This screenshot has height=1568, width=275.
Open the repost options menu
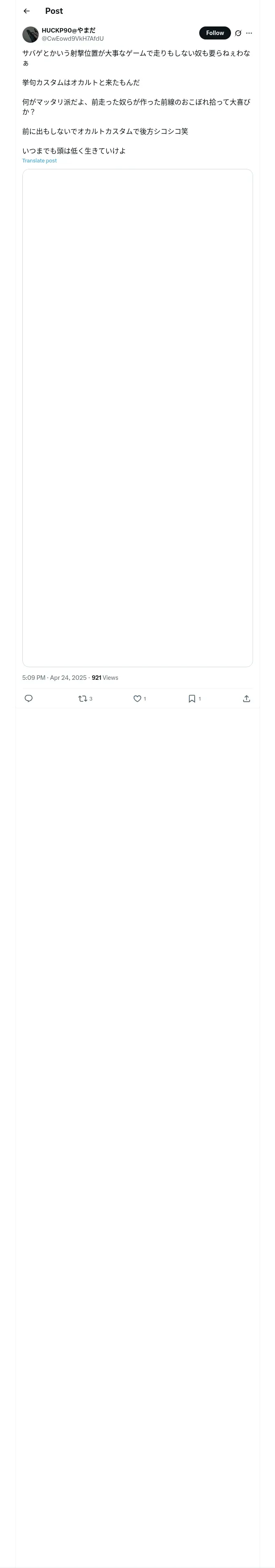click(x=82, y=698)
